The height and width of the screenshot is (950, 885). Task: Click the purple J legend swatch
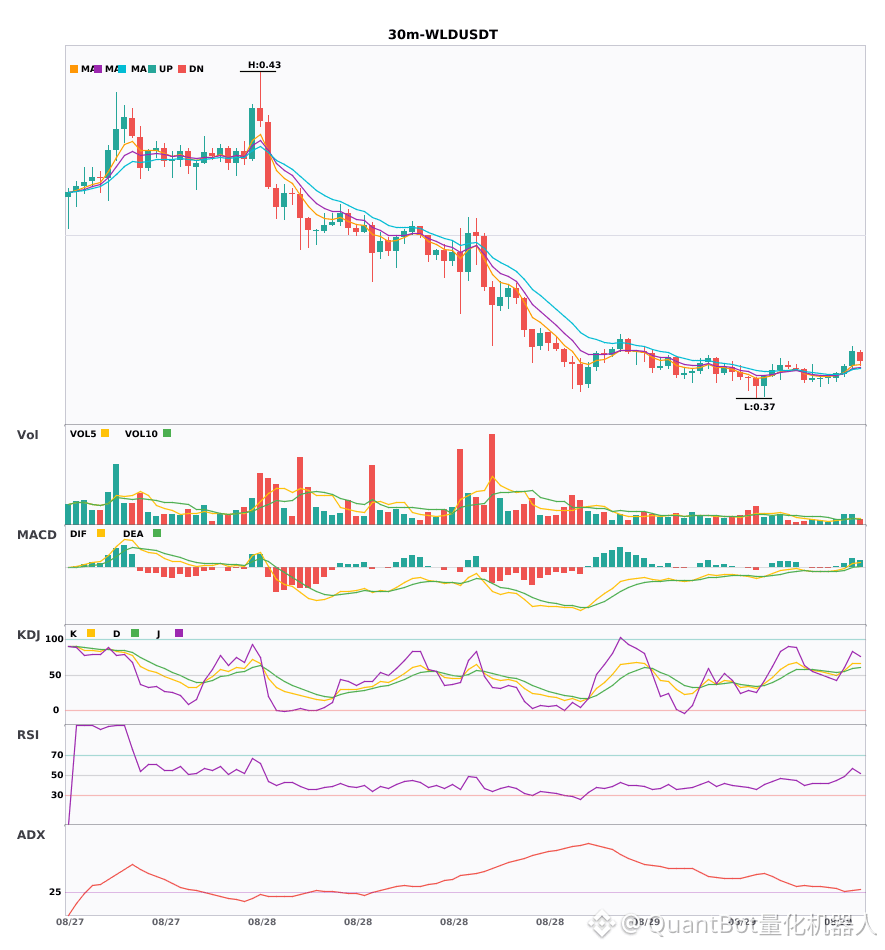(x=179, y=633)
